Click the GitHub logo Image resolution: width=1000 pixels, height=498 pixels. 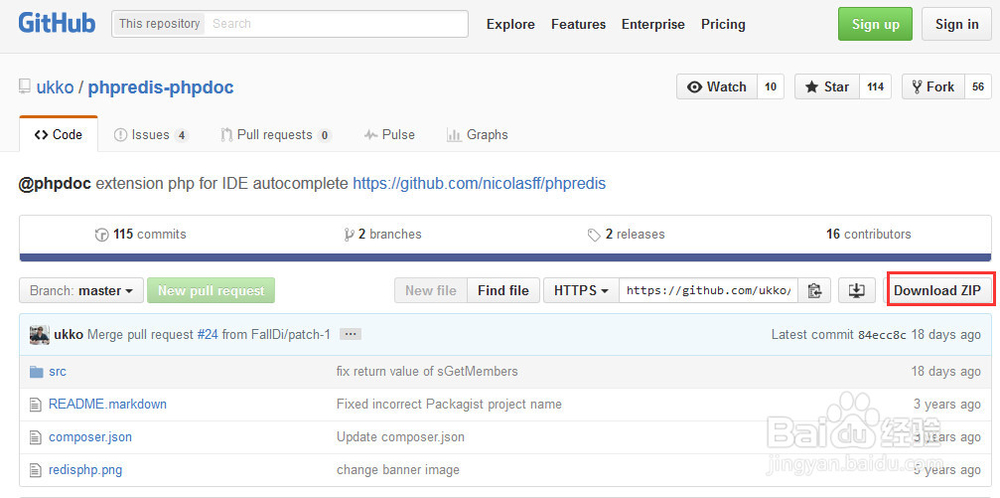(57, 24)
